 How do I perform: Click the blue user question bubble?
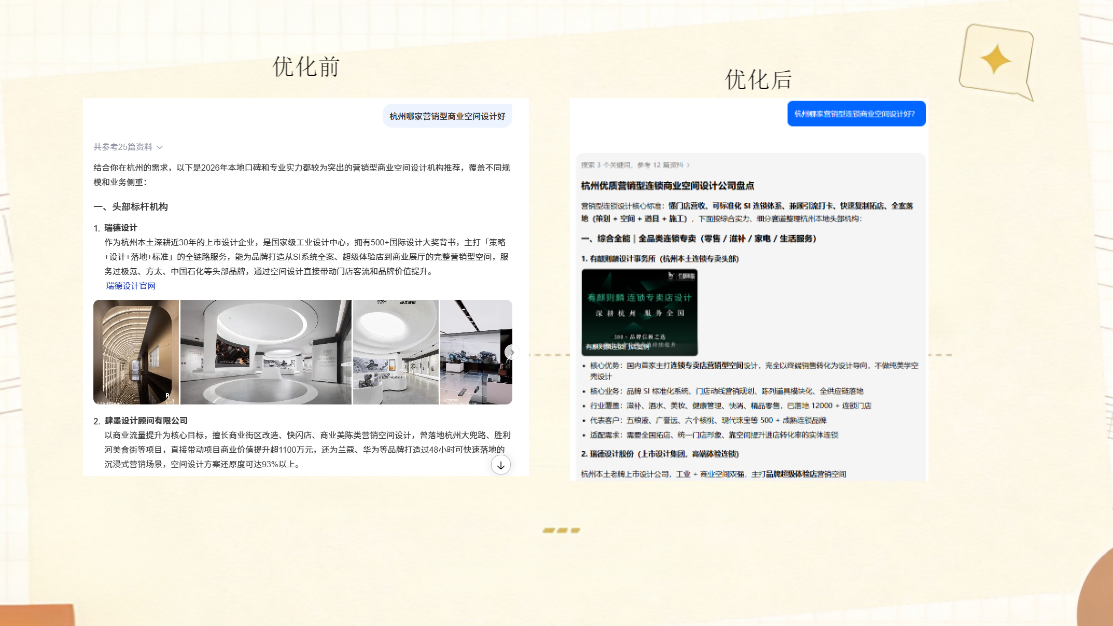tap(856, 114)
